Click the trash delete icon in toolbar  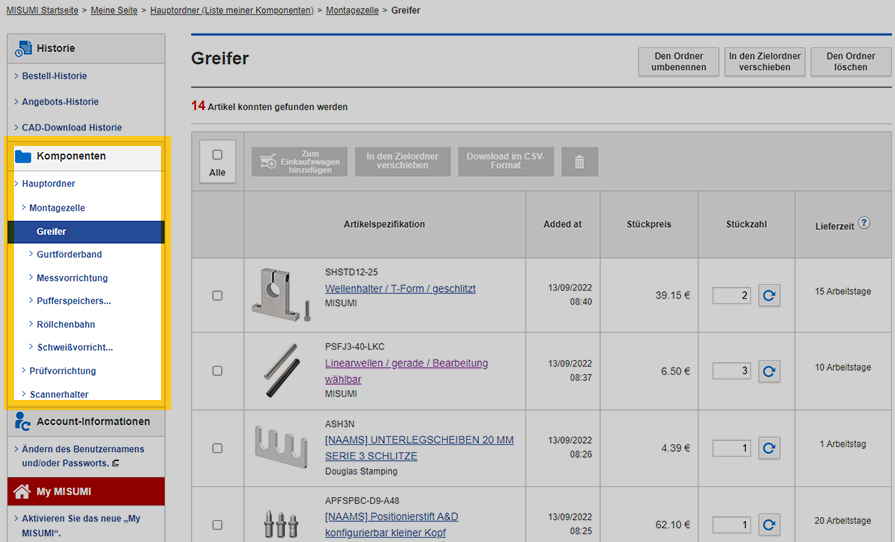pyautogui.click(x=579, y=162)
